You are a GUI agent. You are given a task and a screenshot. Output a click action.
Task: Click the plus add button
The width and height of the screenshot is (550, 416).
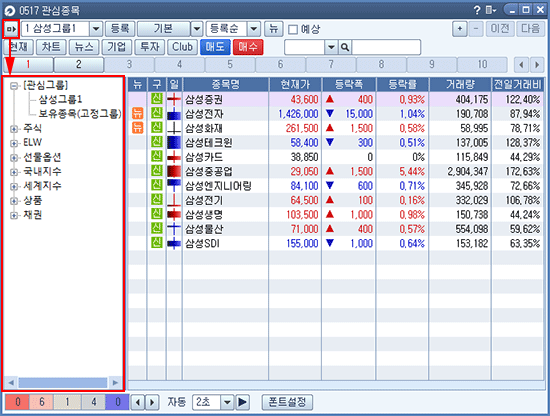[x=460, y=29]
